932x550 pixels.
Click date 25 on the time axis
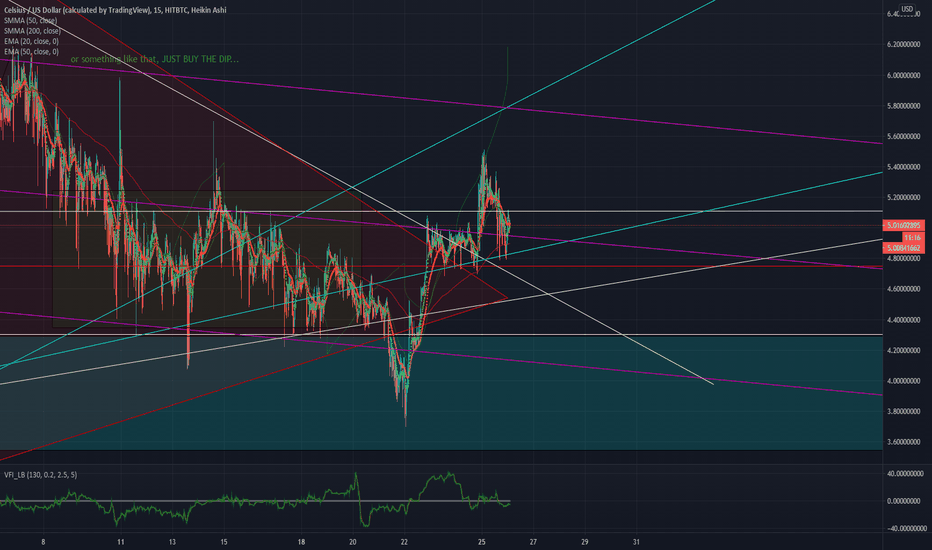482,542
